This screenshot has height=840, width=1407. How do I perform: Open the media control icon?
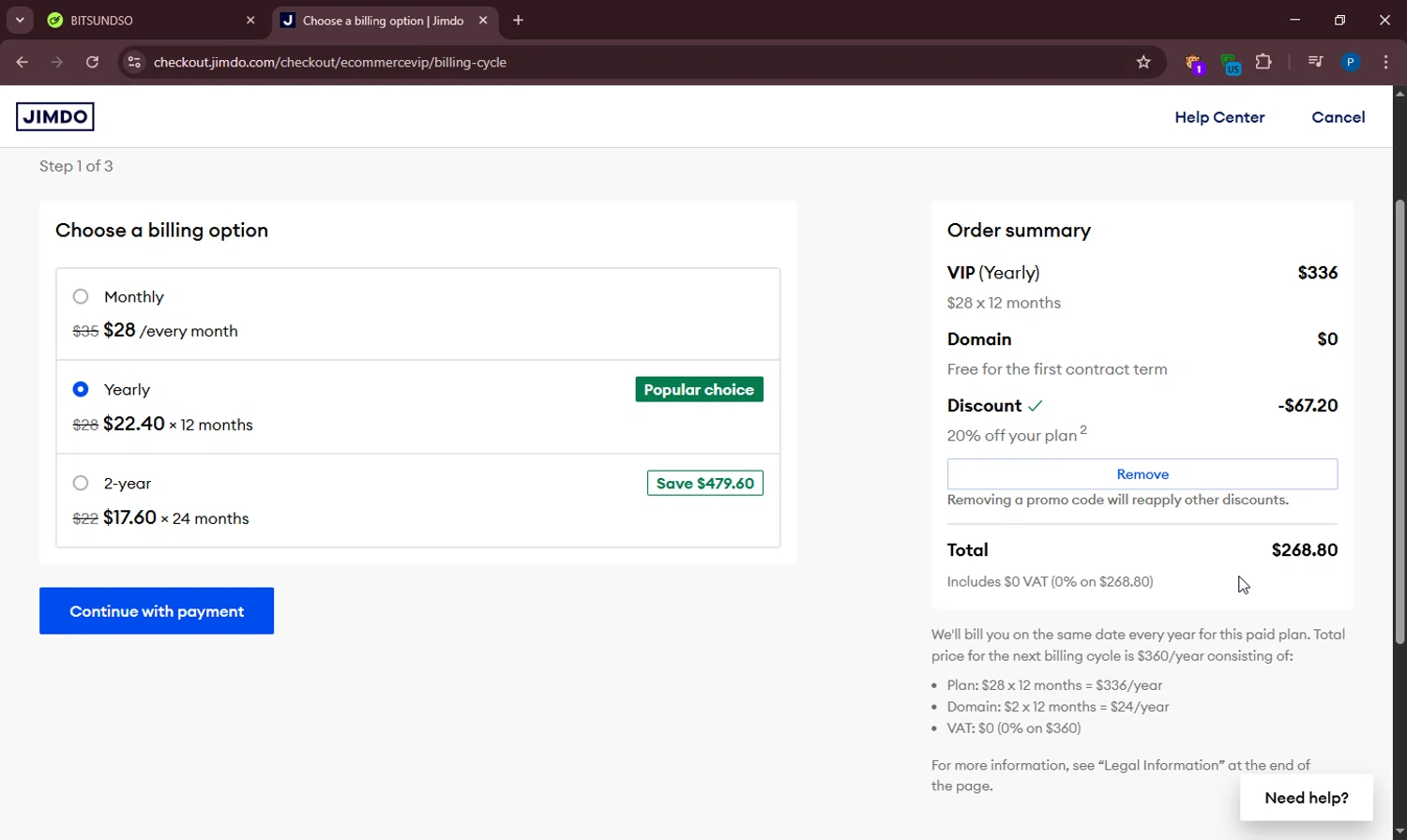click(x=1315, y=62)
